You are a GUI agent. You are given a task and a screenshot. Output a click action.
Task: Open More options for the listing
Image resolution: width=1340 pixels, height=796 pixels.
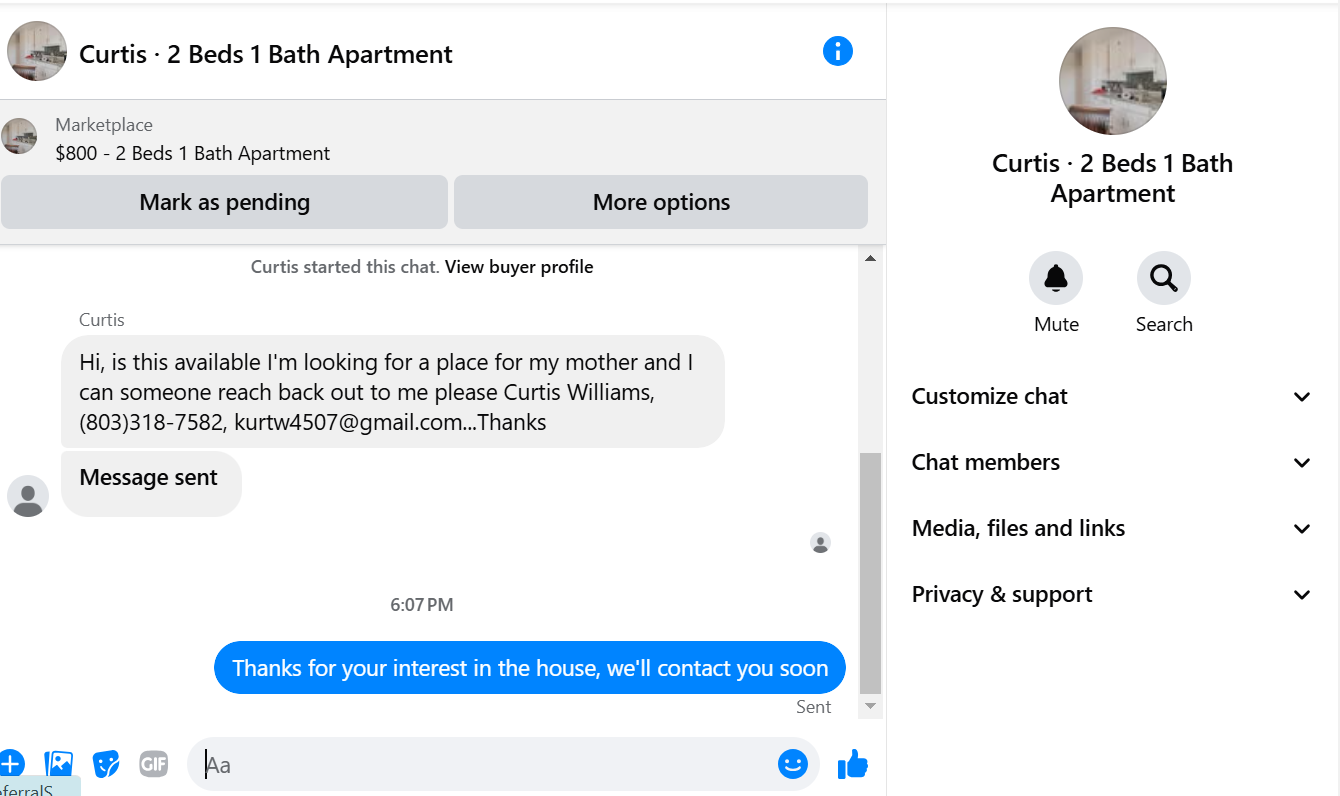click(x=661, y=202)
